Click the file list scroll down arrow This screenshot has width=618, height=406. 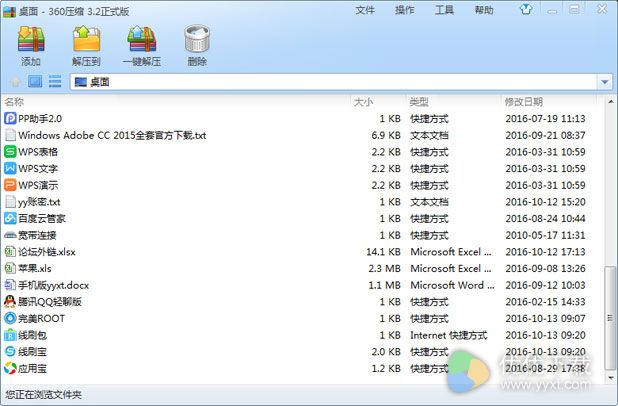coord(611,378)
